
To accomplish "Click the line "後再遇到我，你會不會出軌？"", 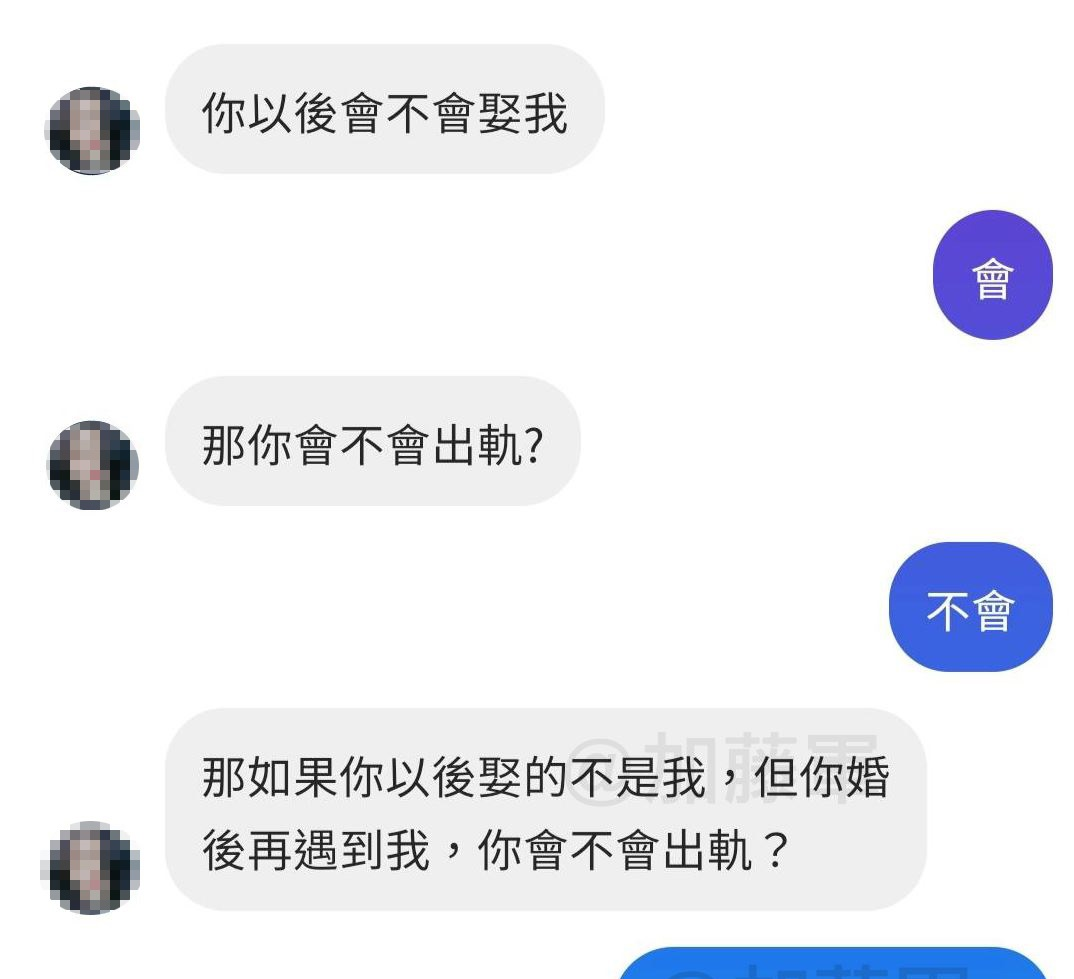I will (x=496, y=850).
